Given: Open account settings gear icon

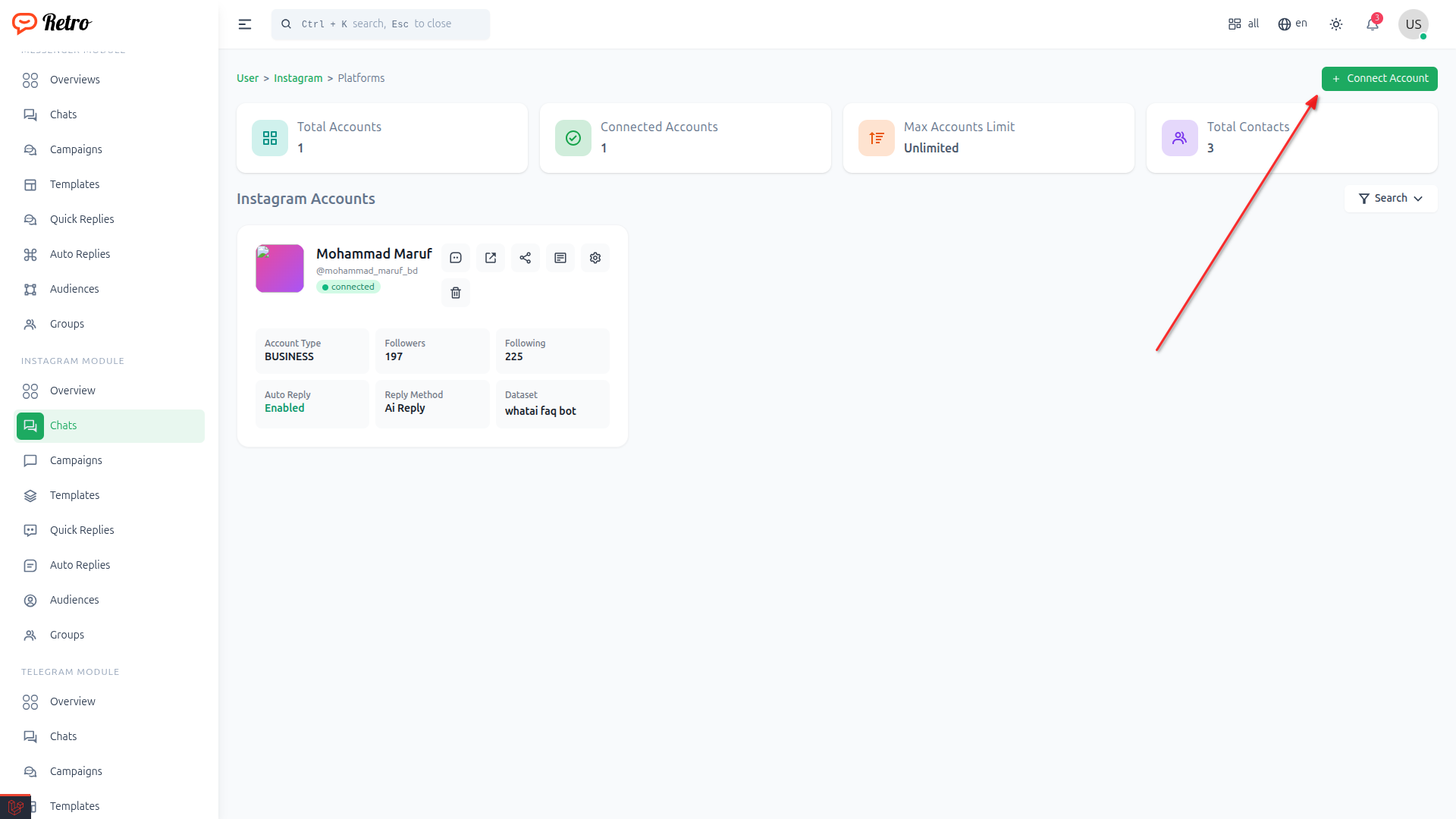Looking at the screenshot, I should pos(595,258).
